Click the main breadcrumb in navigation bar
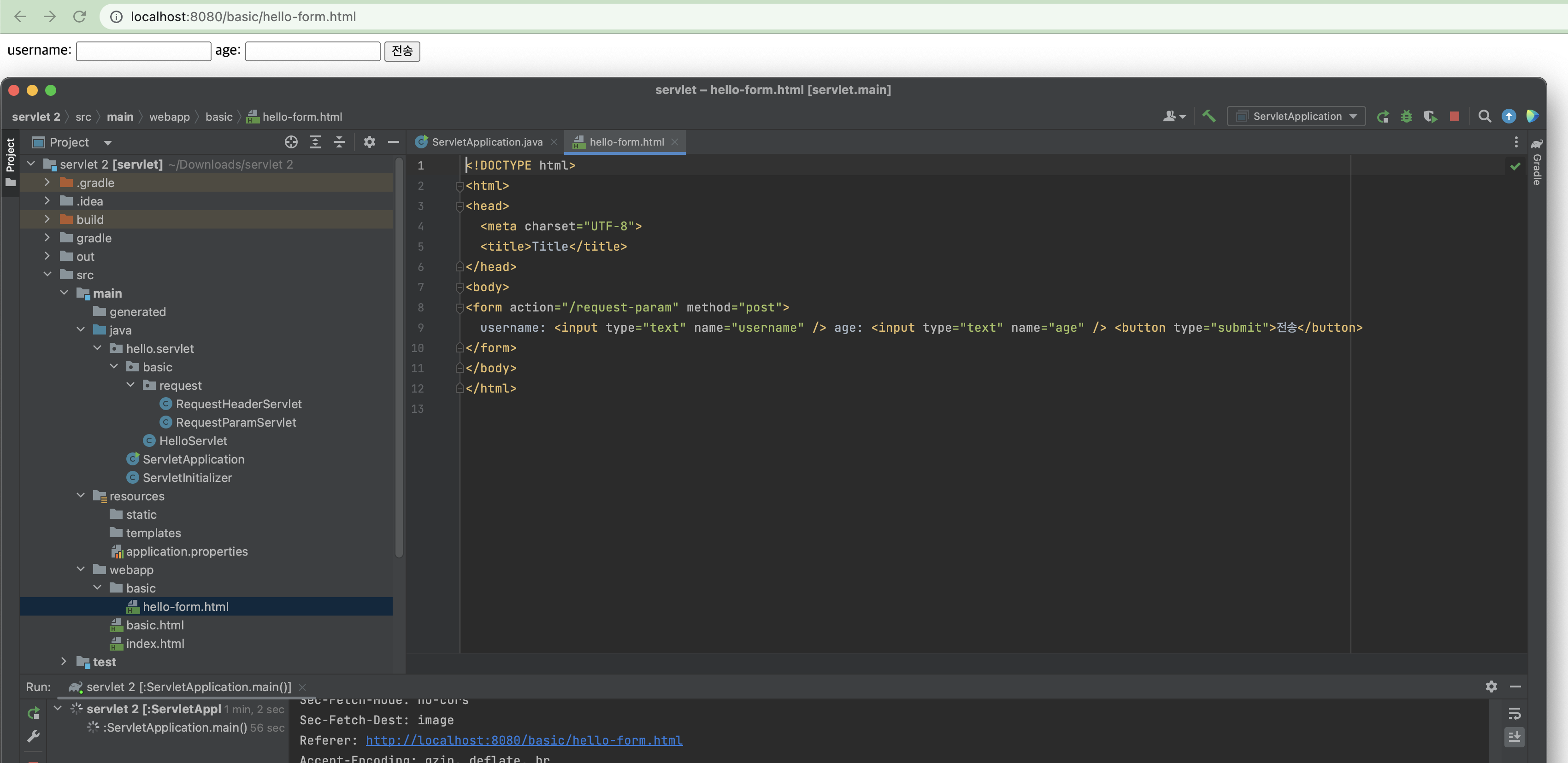This screenshot has width=1568, height=763. 120,116
